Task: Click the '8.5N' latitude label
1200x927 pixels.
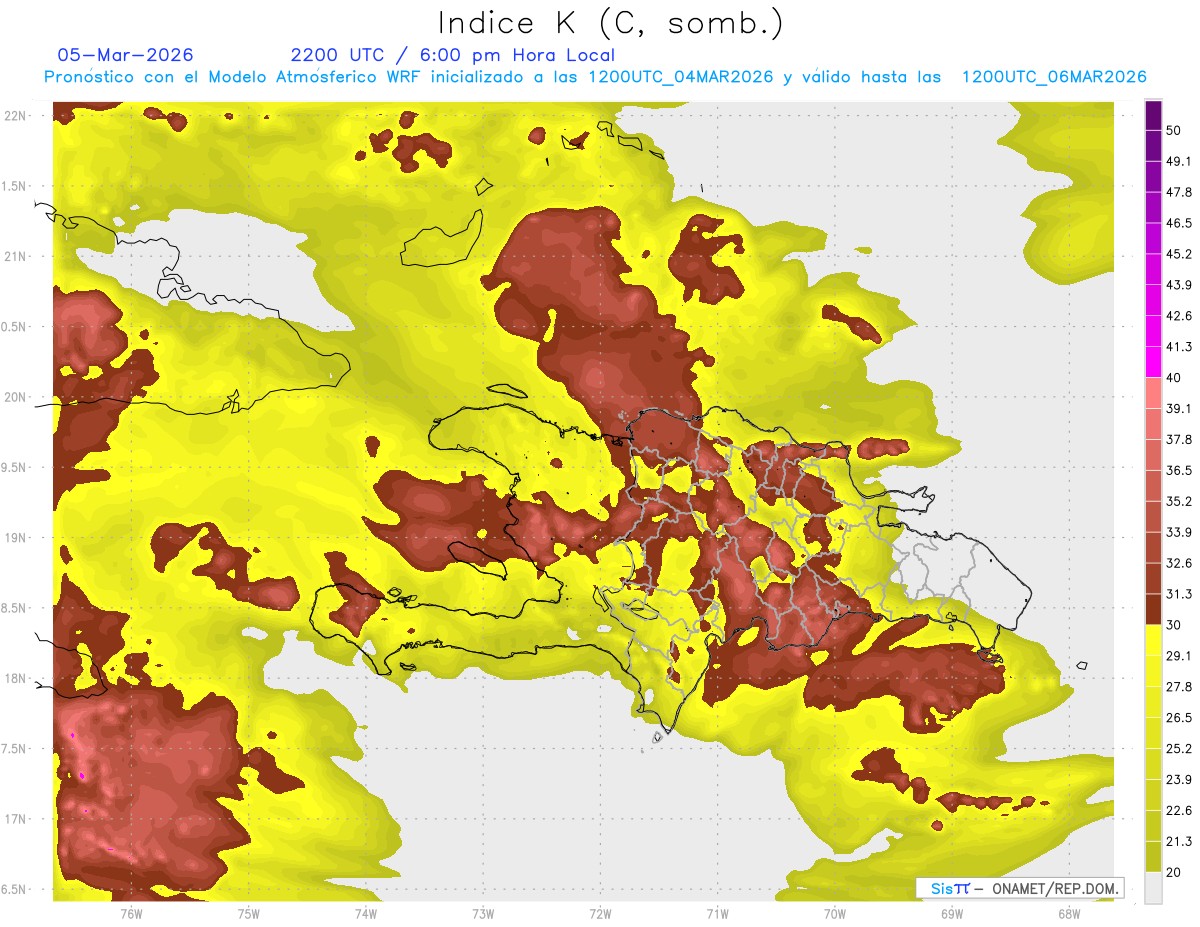Action: [x=15, y=608]
